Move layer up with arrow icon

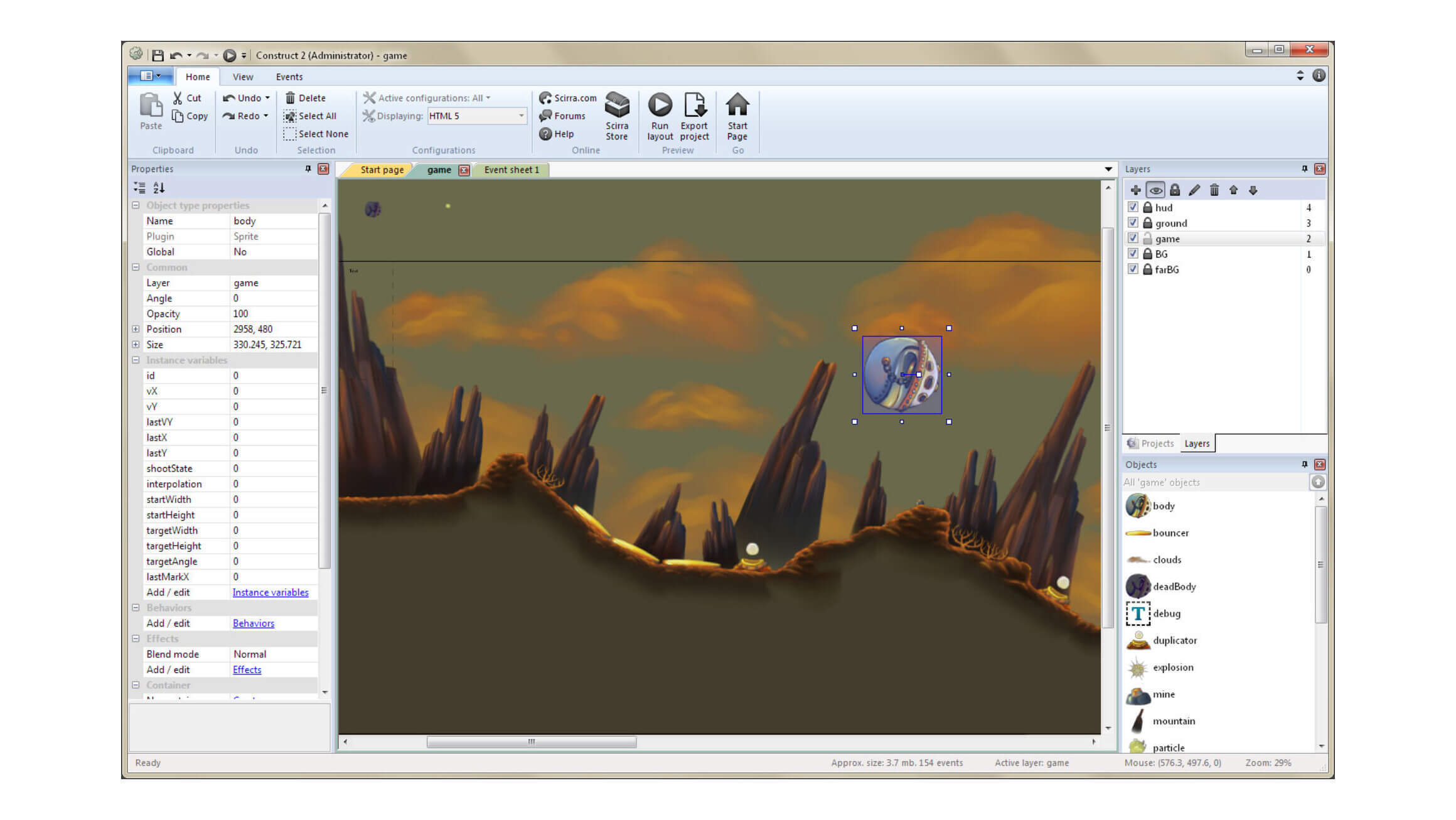[x=1233, y=190]
